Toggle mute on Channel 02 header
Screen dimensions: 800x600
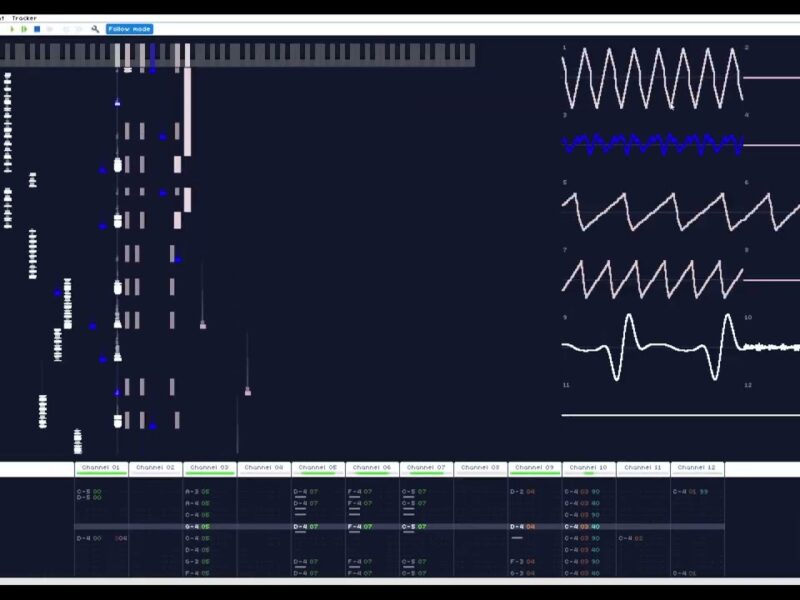tap(156, 469)
